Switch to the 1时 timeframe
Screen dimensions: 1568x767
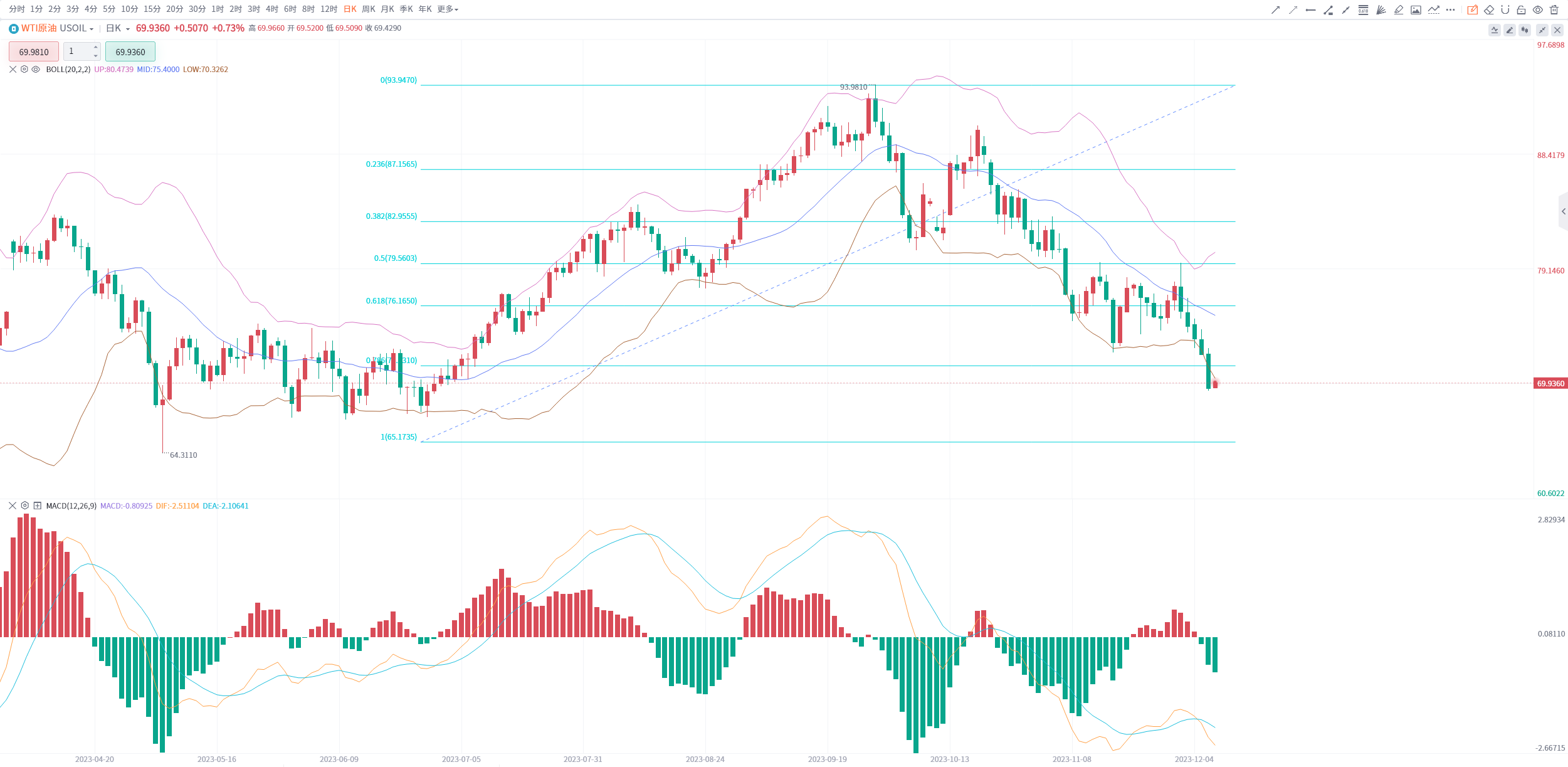point(218,9)
